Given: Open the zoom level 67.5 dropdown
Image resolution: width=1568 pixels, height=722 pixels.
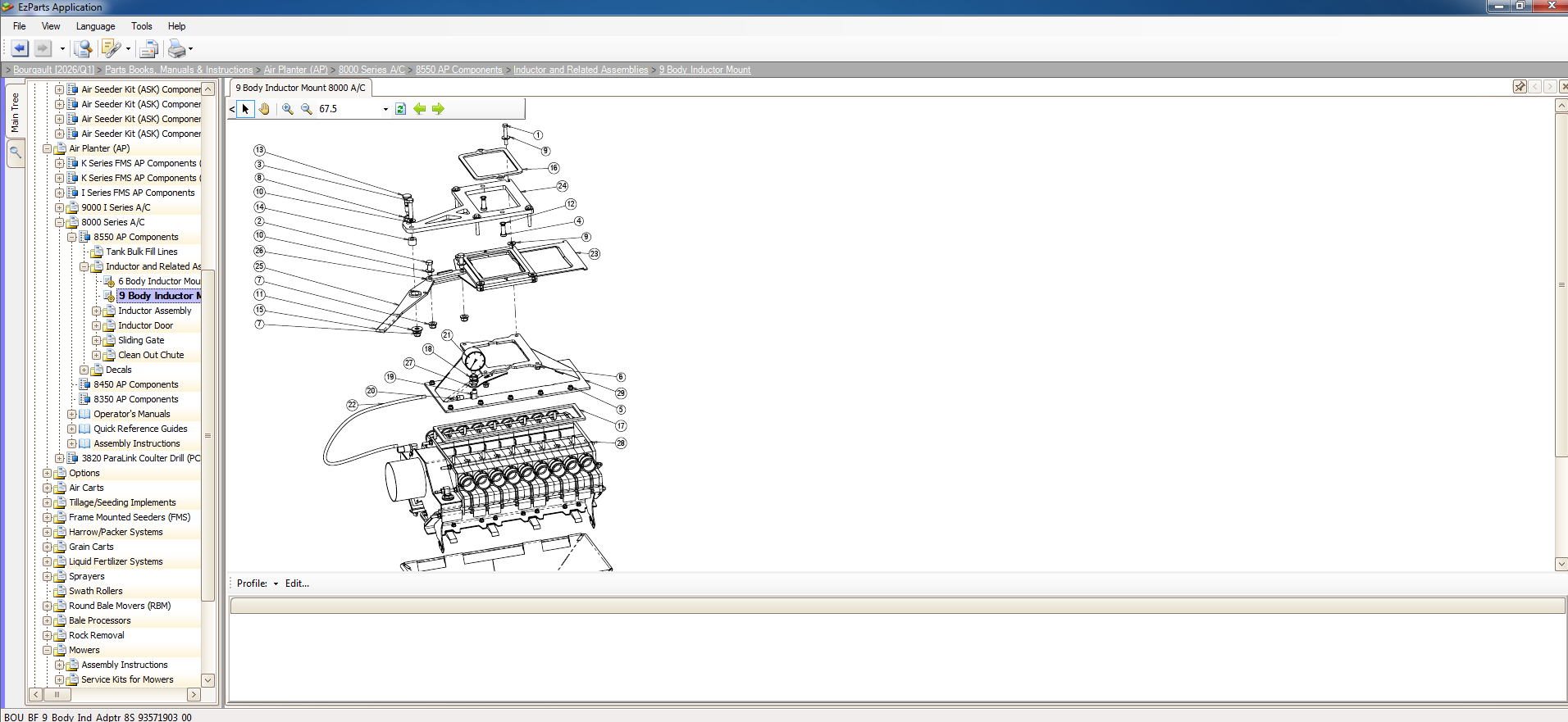Looking at the screenshot, I should (x=385, y=108).
